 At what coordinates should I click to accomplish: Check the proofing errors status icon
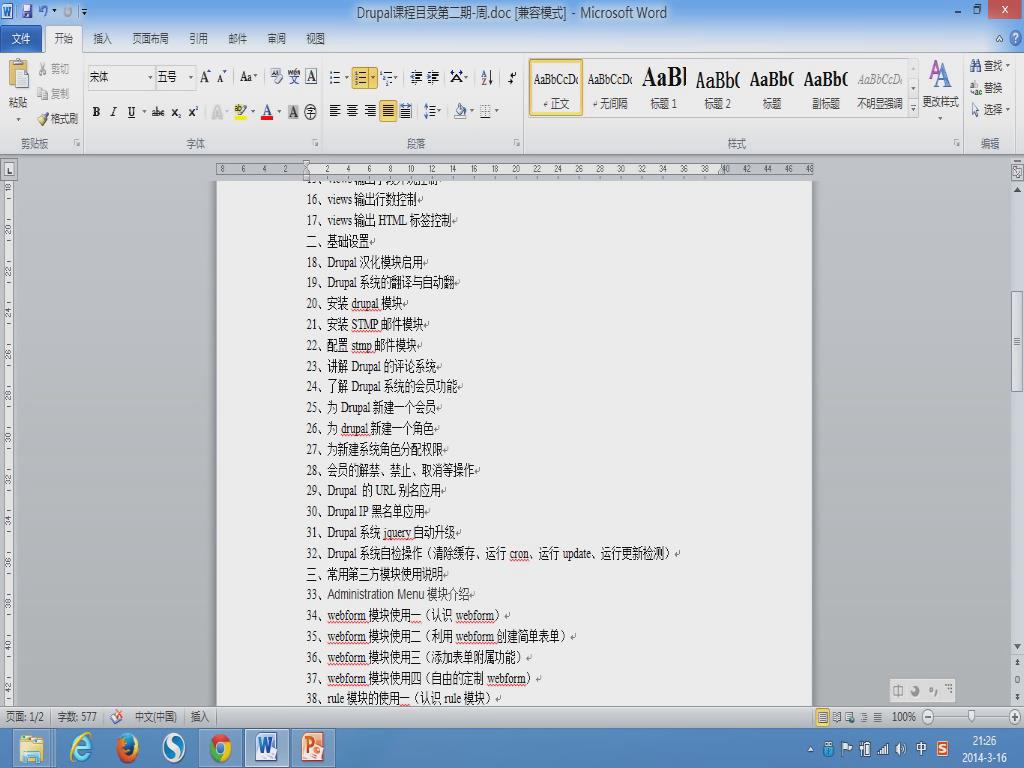coord(116,717)
